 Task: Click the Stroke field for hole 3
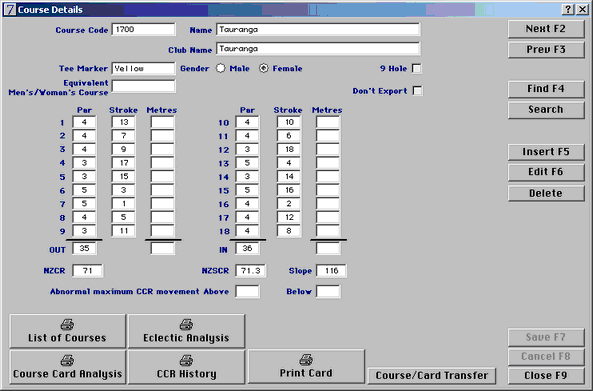click(124, 149)
